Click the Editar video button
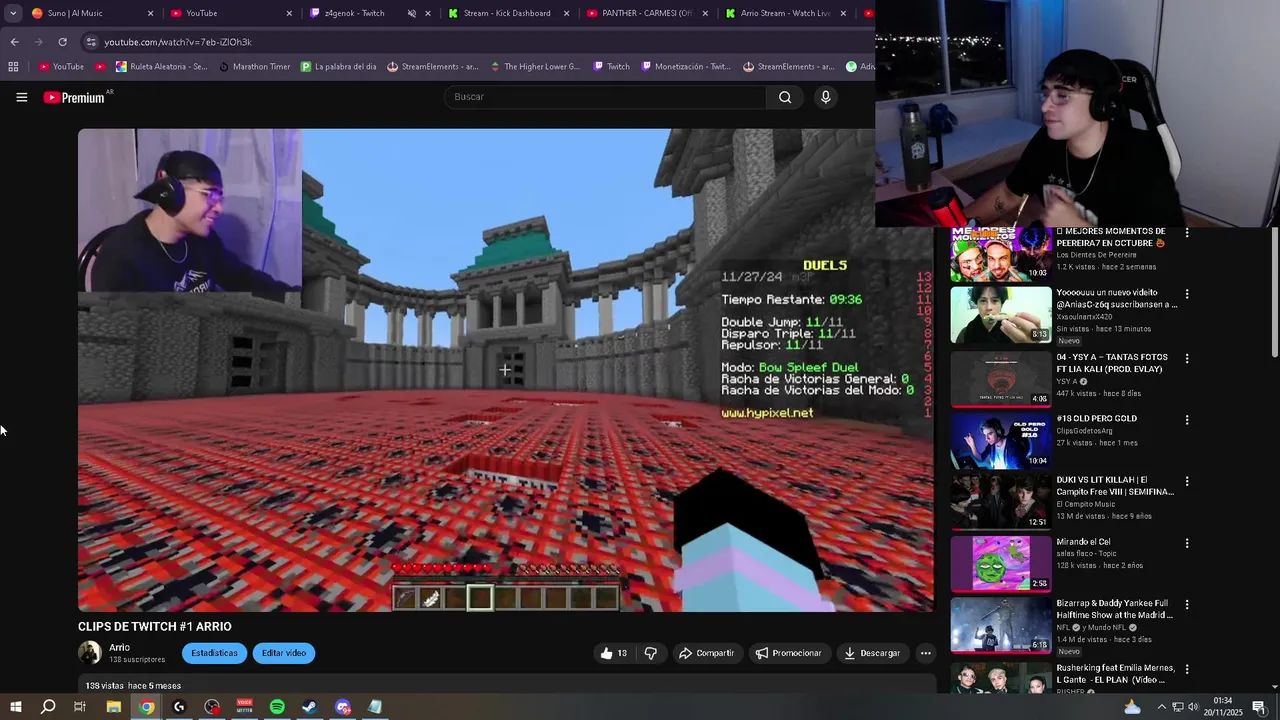 (x=284, y=653)
